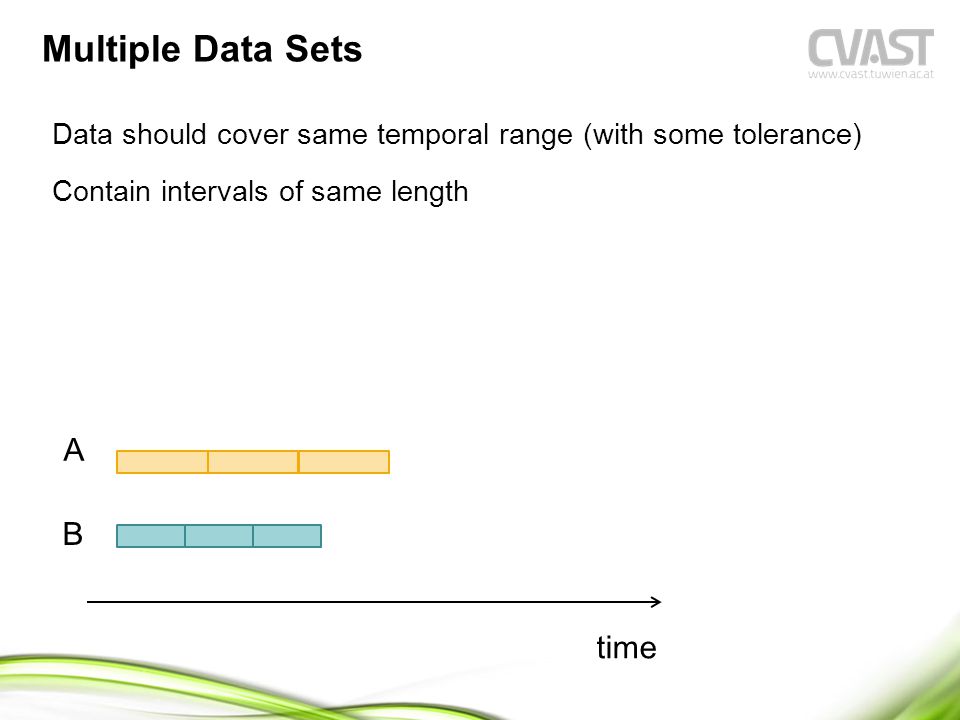Select the 'Data should cover same temporal range' line

(x=457, y=135)
